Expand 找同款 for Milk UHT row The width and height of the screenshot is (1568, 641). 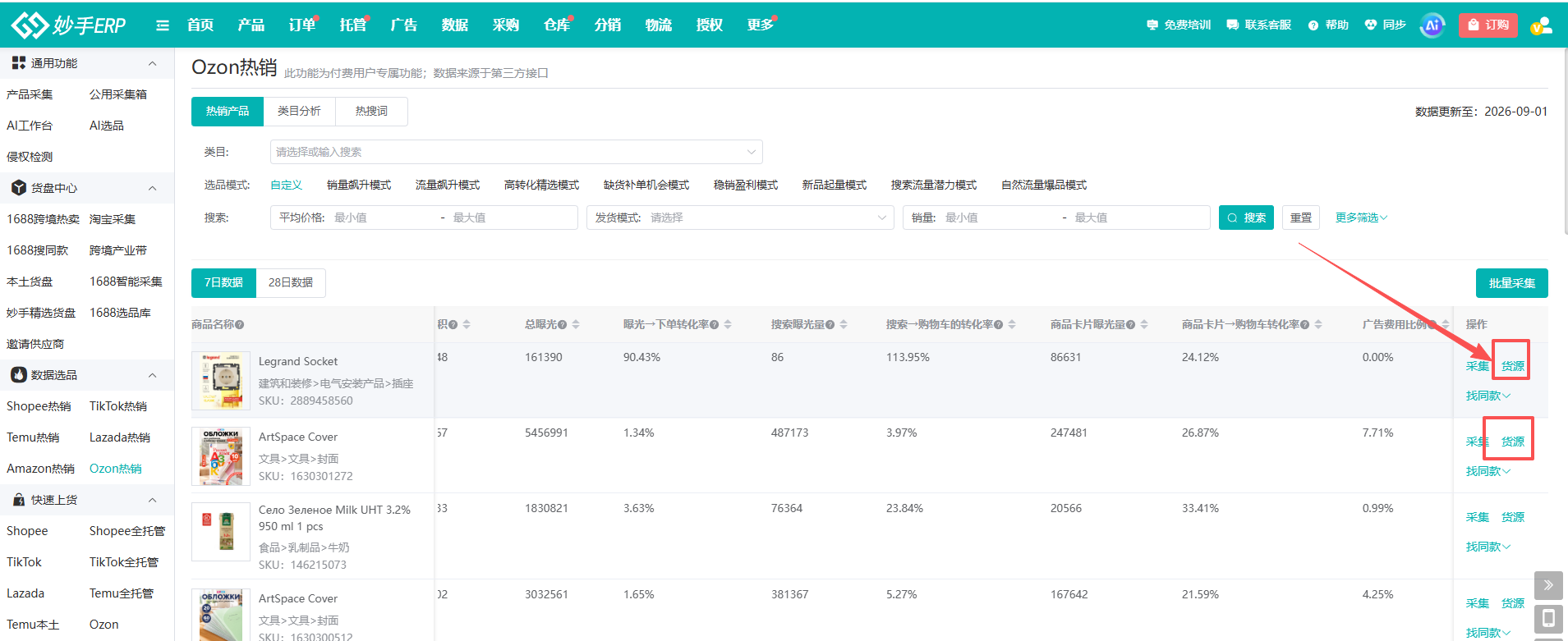click(x=1488, y=547)
